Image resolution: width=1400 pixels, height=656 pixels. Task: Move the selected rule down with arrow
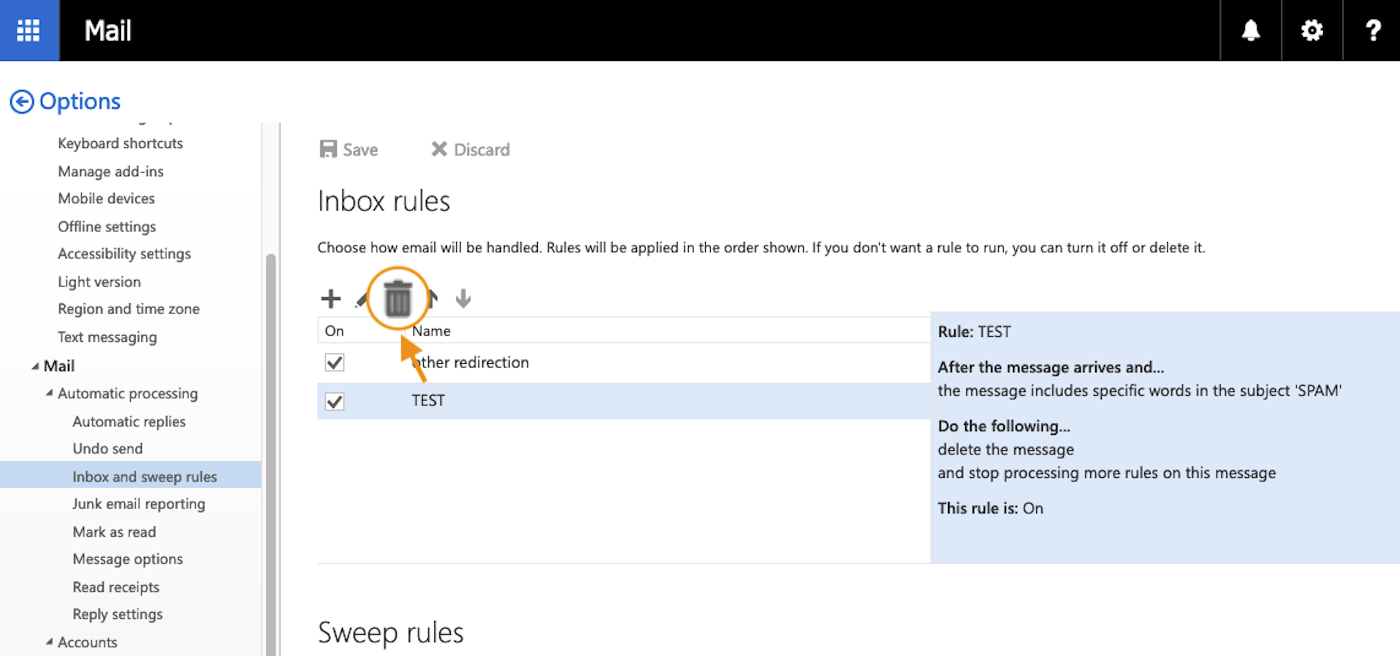point(462,298)
